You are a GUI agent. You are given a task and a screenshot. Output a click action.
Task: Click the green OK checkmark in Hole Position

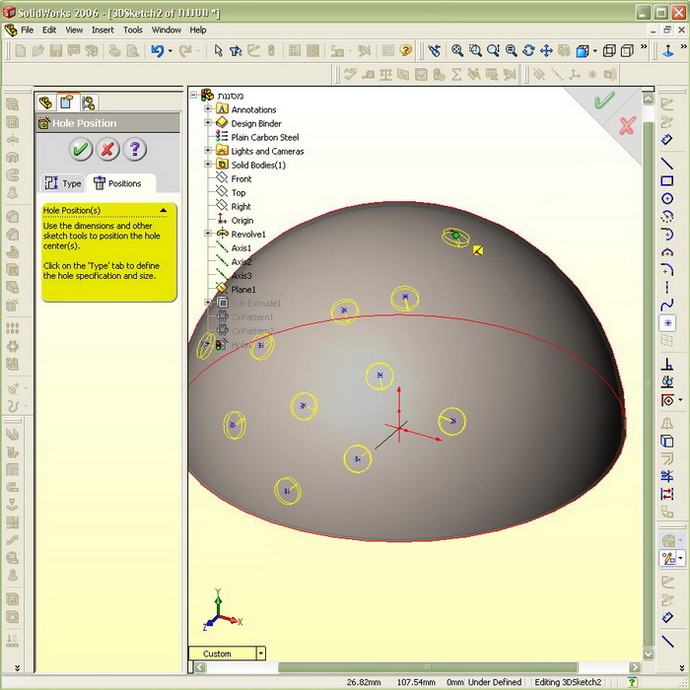[81, 150]
